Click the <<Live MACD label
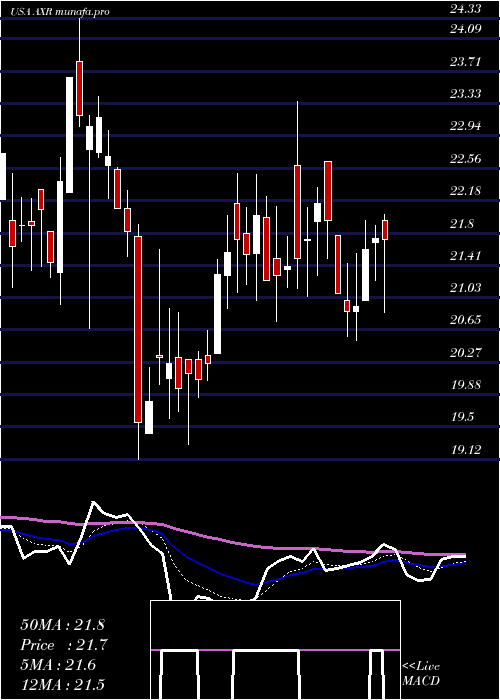Image resolution: width=500 pixels, height=700 pixels. [421, 674]
